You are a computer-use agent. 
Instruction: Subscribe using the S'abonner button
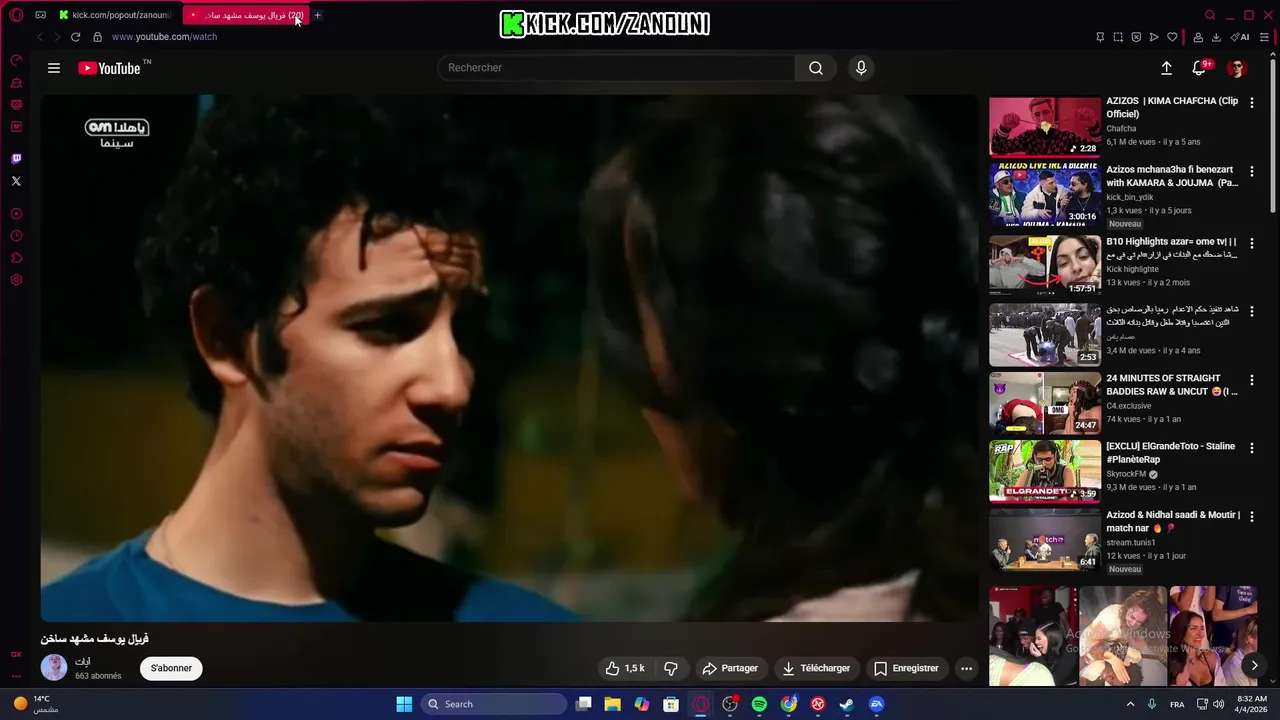point(171,668)
